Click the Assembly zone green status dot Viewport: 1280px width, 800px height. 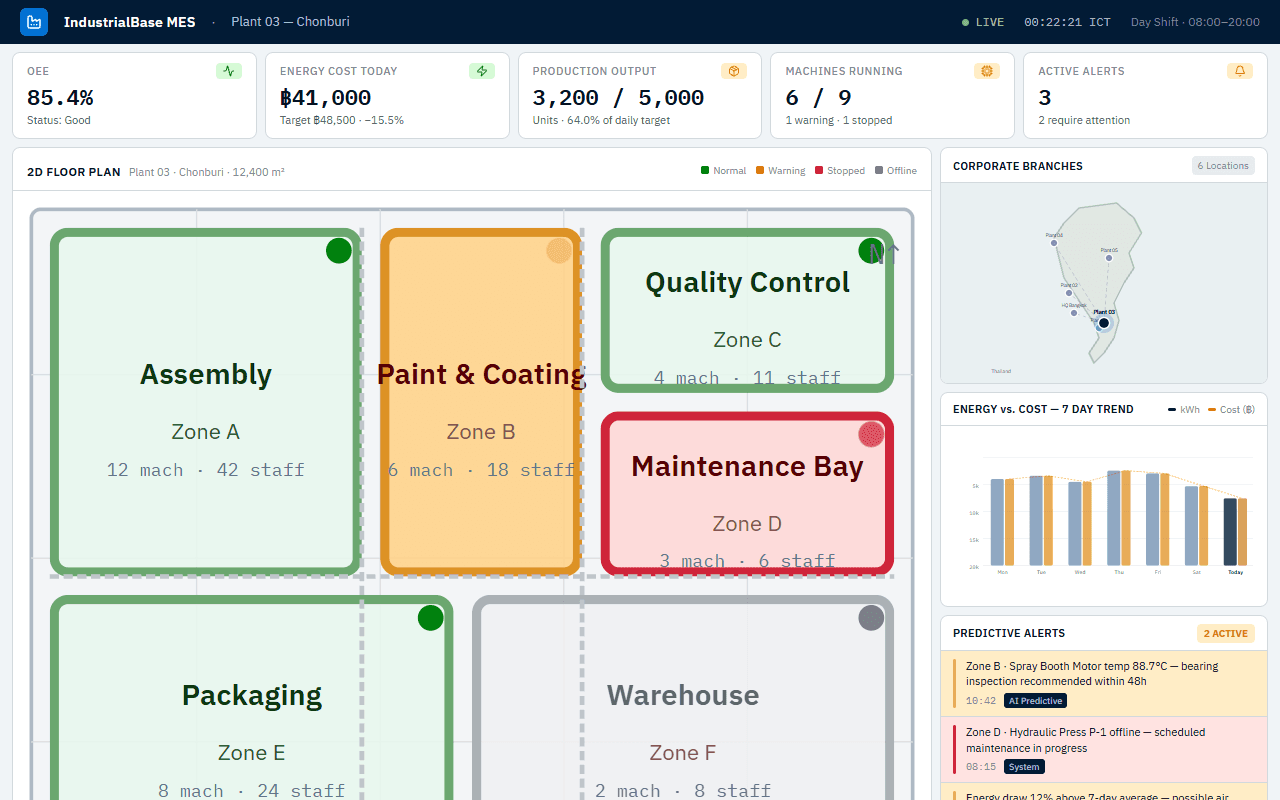click(x=339, y=251)
